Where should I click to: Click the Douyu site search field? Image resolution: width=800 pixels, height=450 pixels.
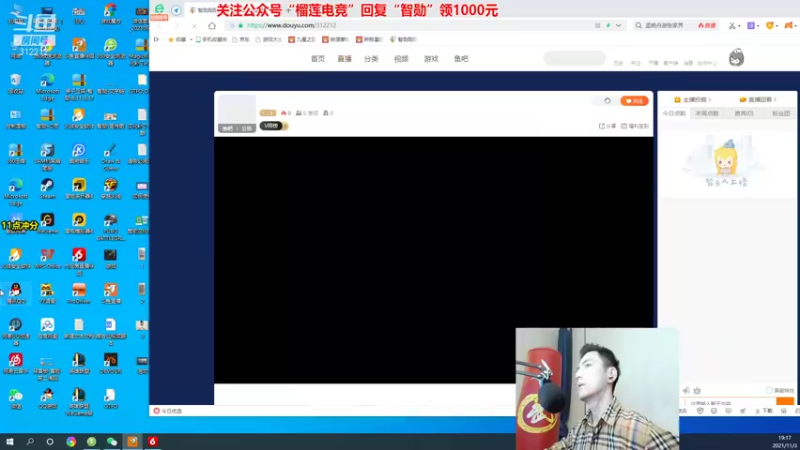(574, 59)
